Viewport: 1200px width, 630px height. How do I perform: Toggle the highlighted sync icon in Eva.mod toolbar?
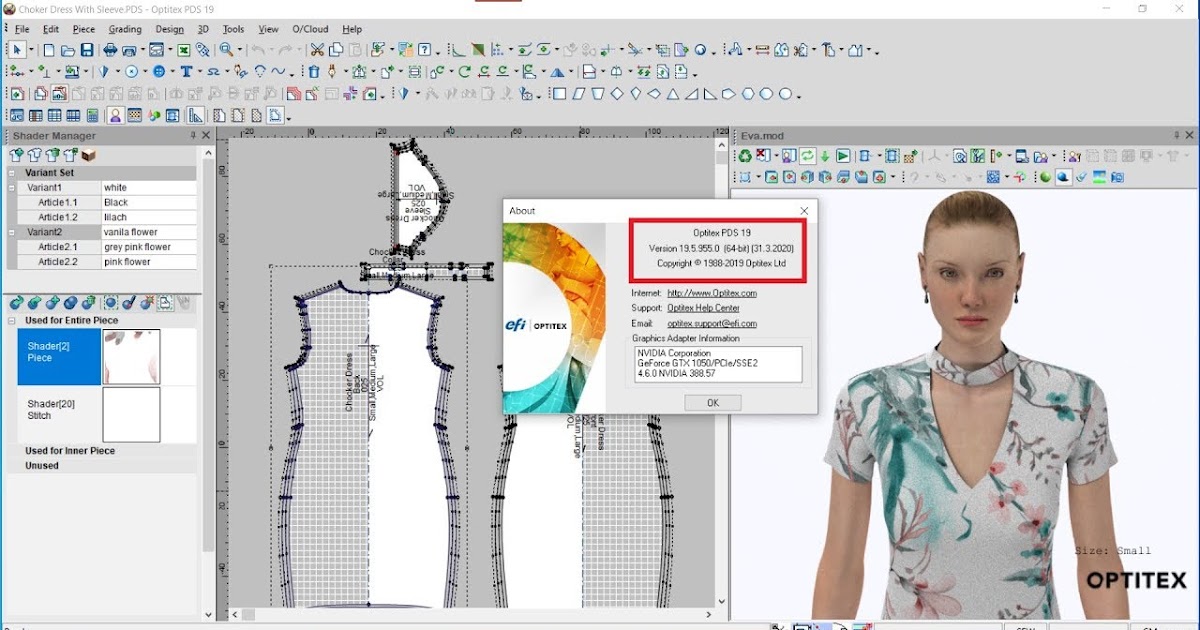(806, 155)
